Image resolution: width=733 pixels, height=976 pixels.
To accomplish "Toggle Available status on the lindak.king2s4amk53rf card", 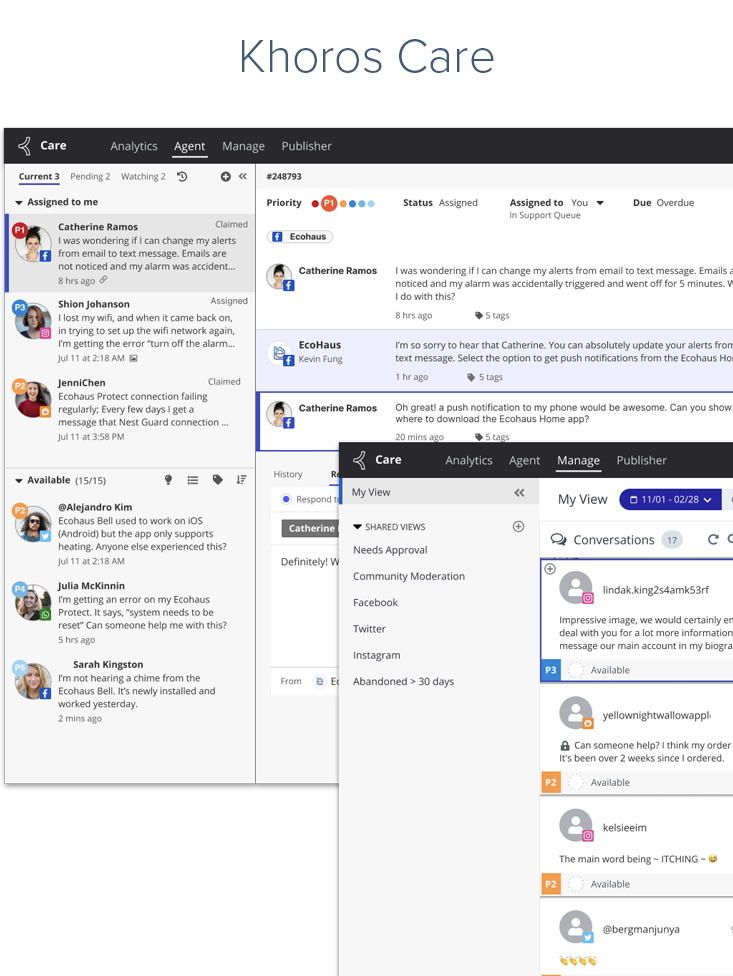I will coord(576,670).
